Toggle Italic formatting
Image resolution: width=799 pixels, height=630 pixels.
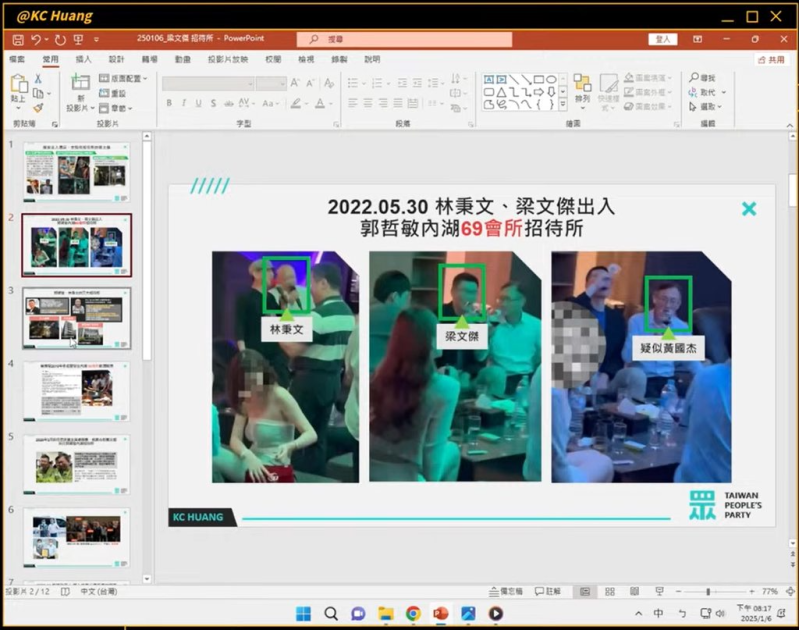[184, 103]
